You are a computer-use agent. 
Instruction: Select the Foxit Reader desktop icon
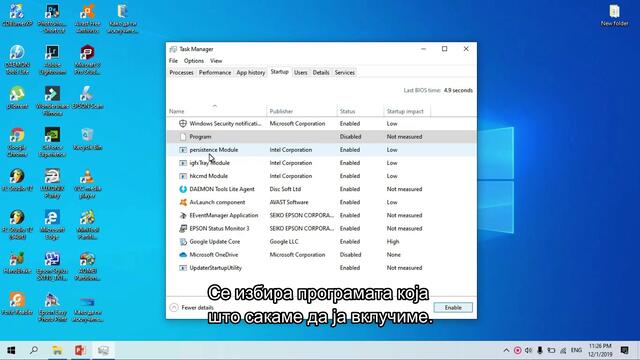(17, 304)
